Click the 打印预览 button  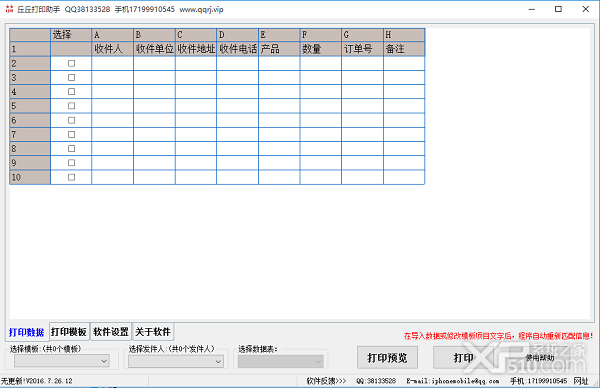click(387, 357)
